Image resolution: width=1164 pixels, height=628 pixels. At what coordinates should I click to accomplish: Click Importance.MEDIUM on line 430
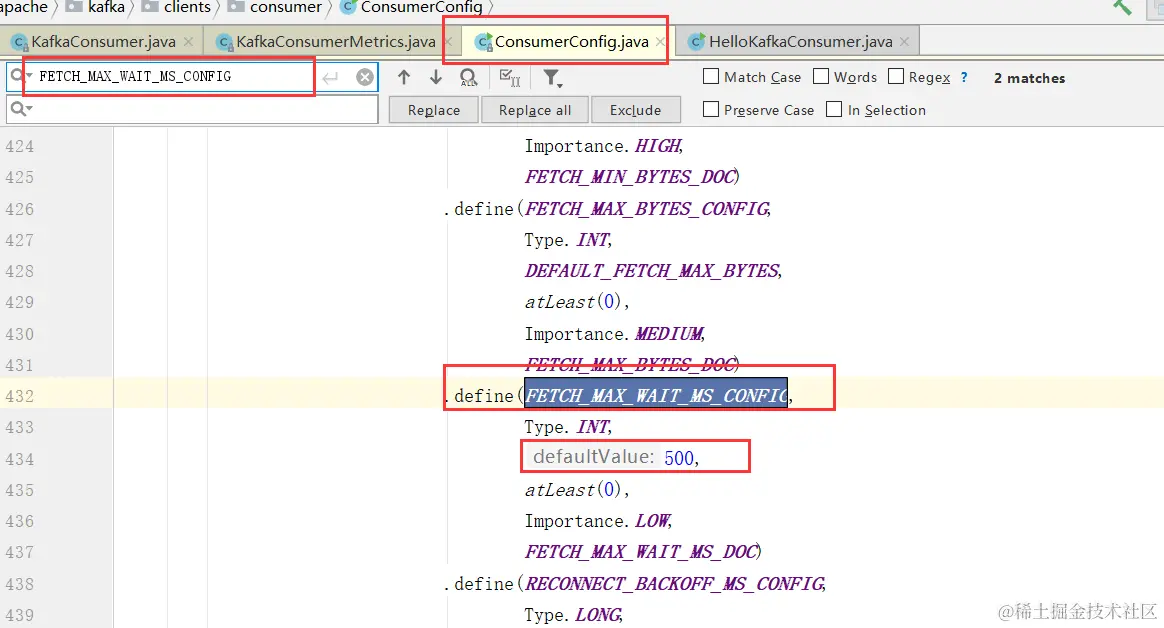614,333
